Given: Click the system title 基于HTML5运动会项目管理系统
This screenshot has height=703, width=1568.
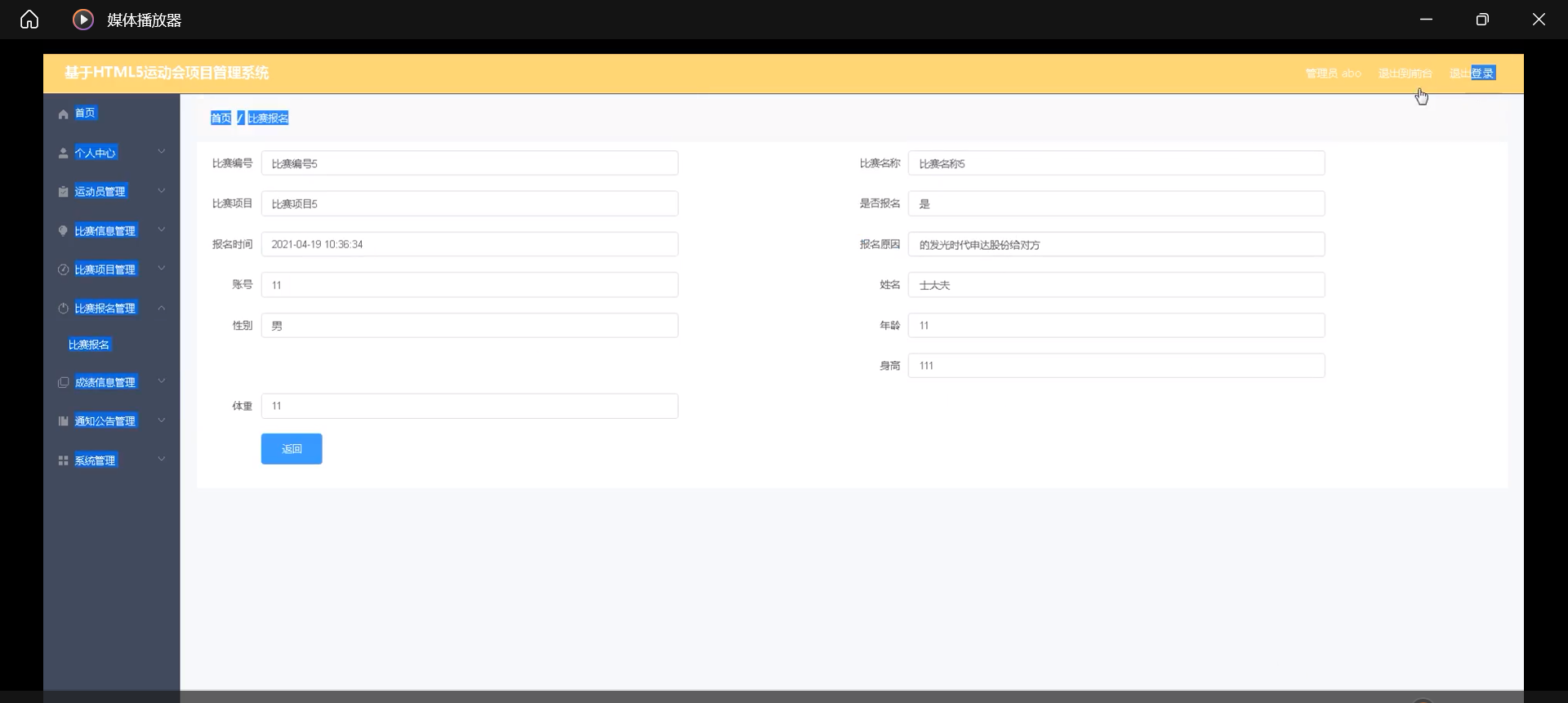Looking at the screenshot, I should (167, 73).
